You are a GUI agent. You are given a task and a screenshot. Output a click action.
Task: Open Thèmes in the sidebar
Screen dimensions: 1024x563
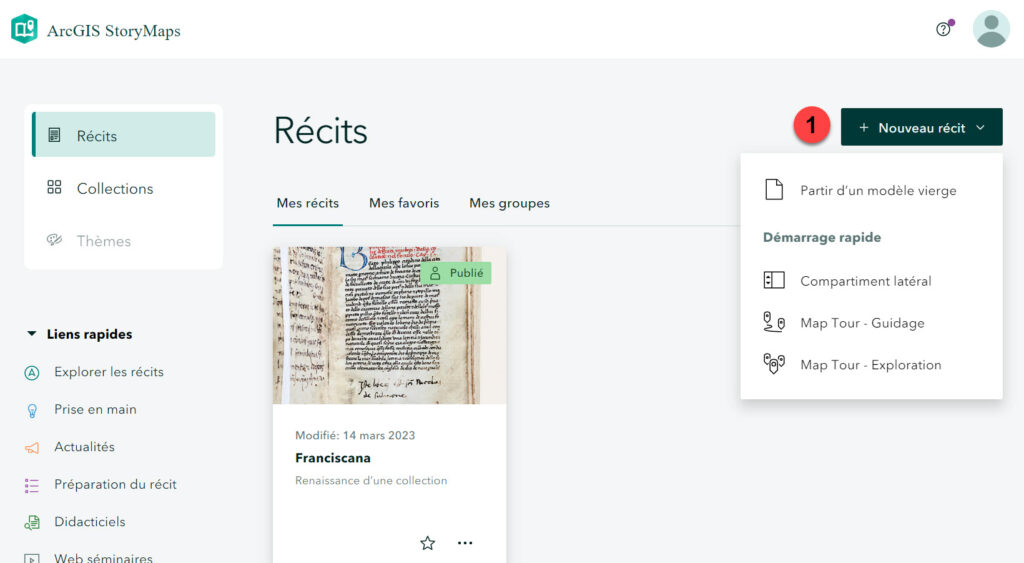coord(103,241)
